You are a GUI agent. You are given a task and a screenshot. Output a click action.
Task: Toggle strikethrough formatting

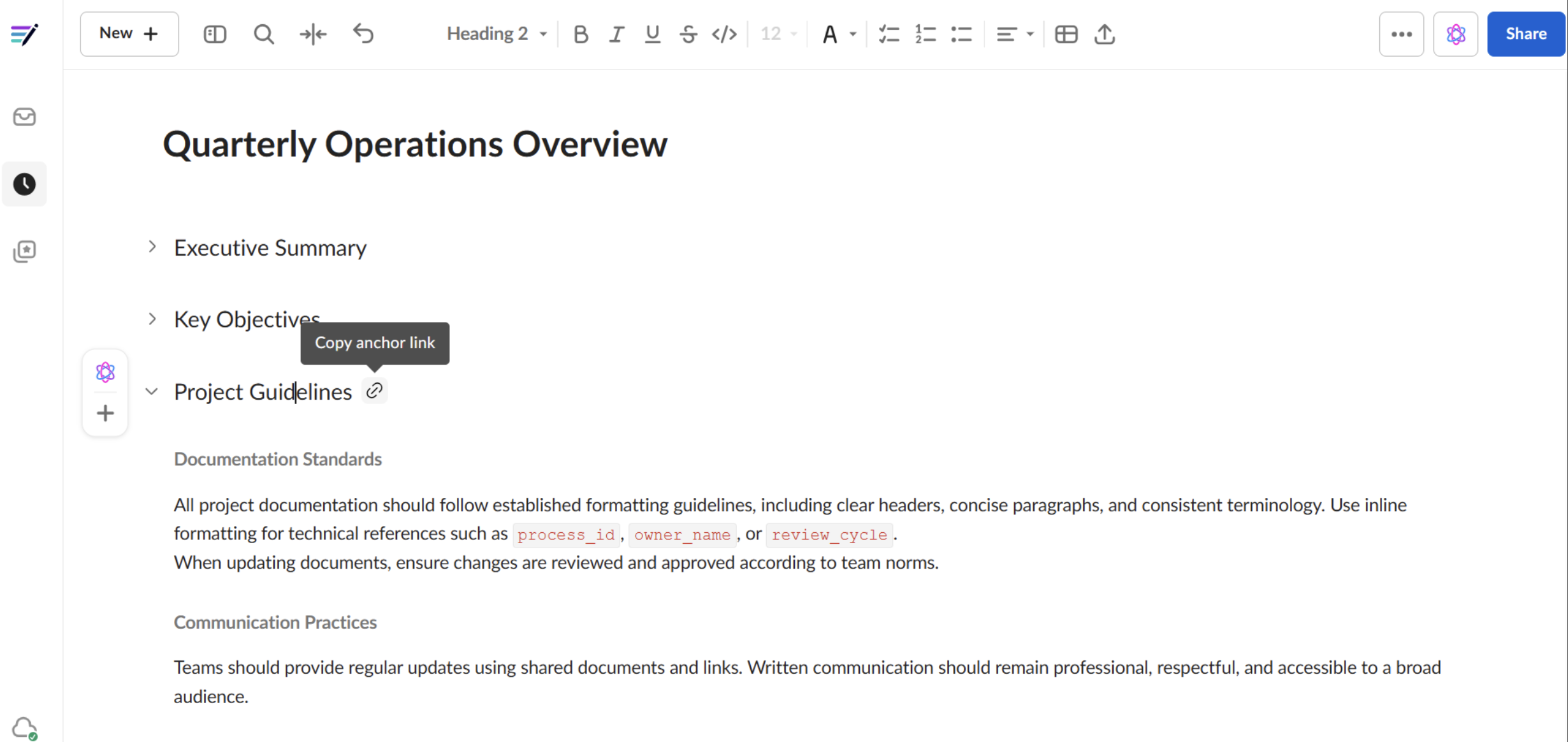(x=688, y=34)
